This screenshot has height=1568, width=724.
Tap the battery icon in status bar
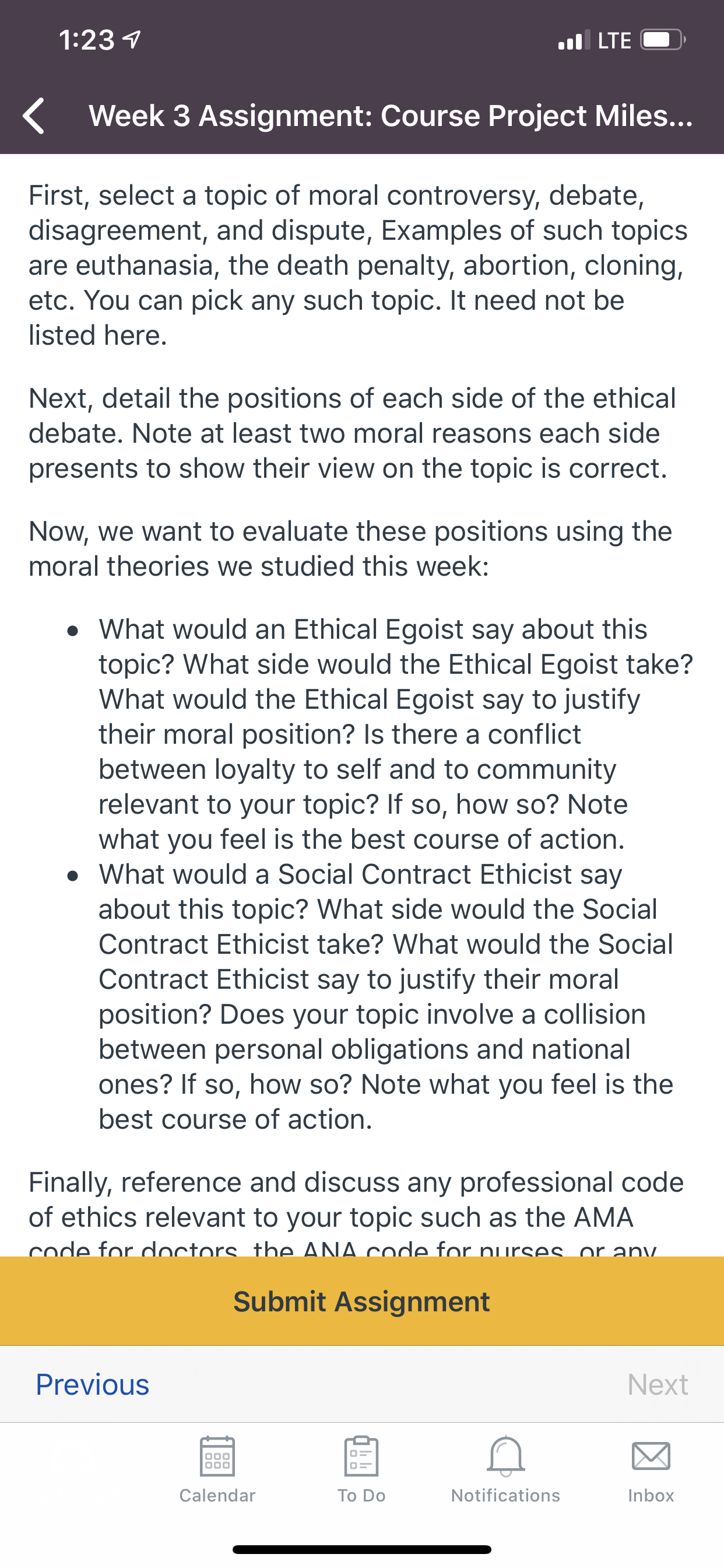click(663, 40)
